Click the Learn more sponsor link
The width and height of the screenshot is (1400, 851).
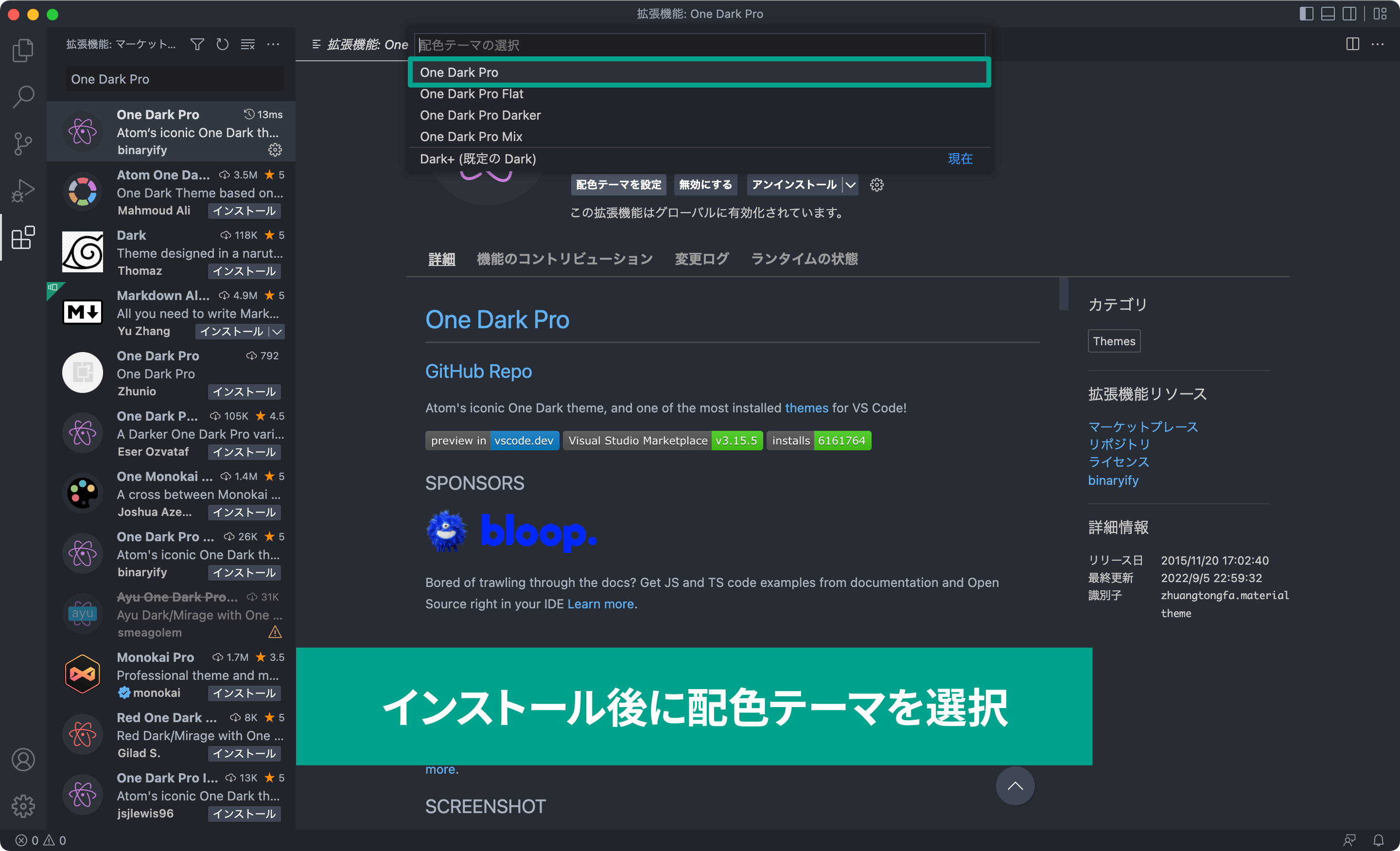[600, 603]
